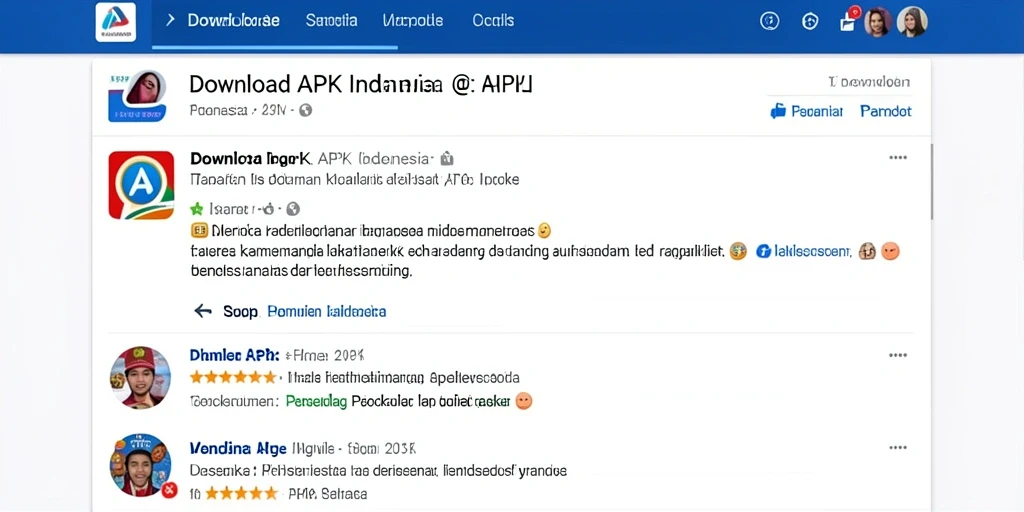Click emoji after Peckular review text

point(524,401)
